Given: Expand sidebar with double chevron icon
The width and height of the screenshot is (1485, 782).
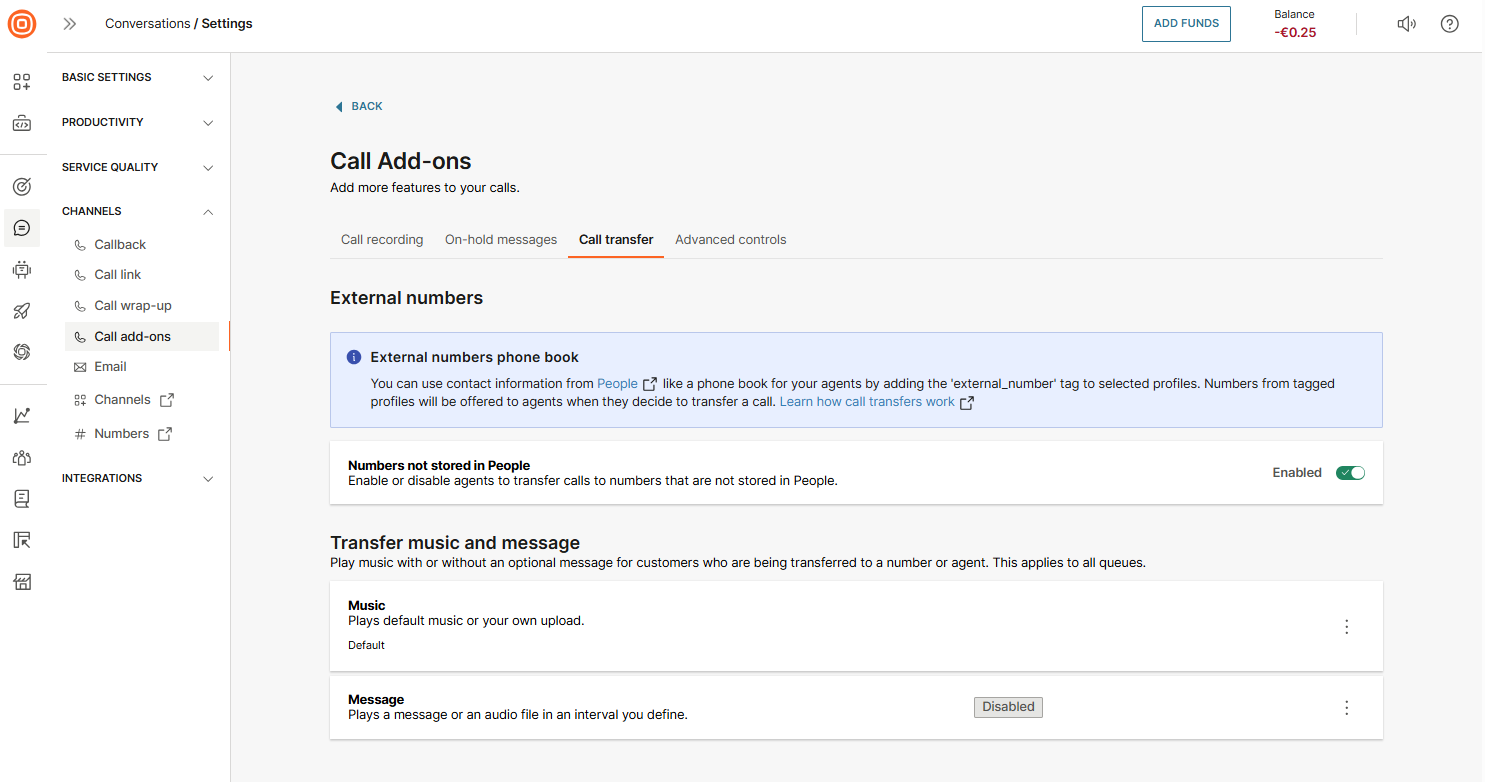Looking at the screenshot, I should coord(70,24).
